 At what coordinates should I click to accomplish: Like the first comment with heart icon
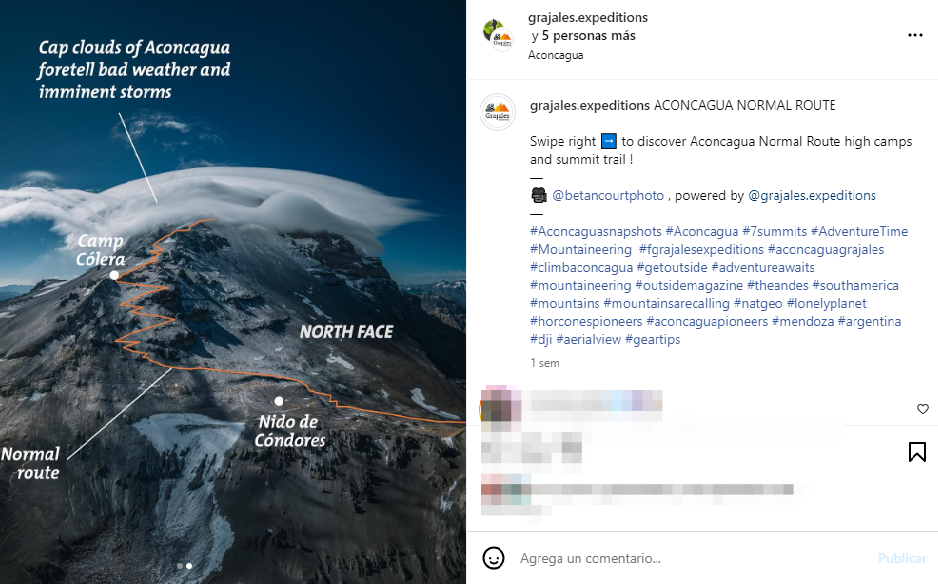point(922,409)
